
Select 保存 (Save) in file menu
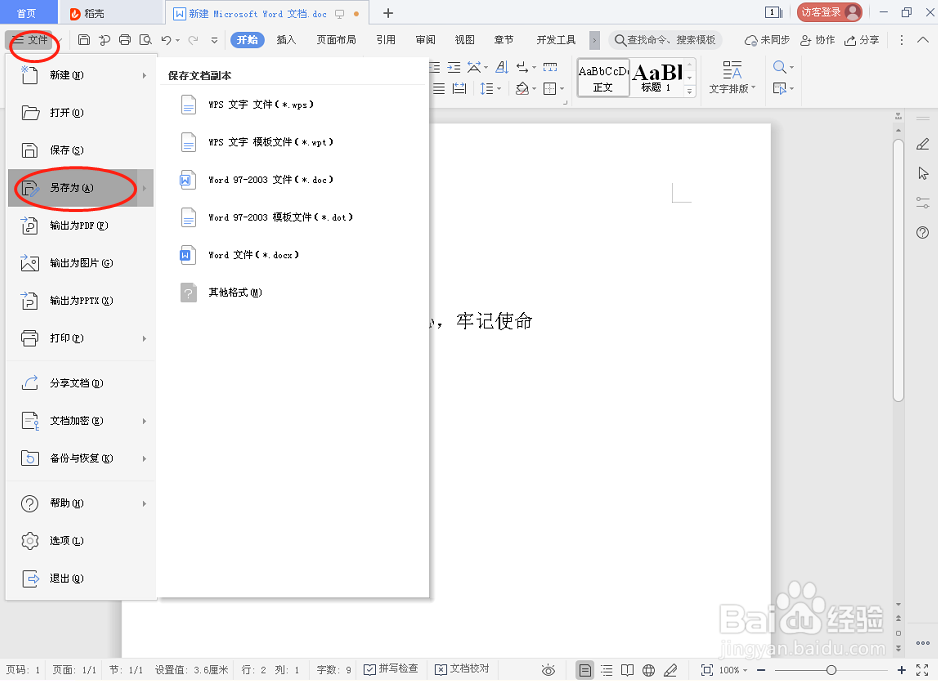click(x=81, y=150)
